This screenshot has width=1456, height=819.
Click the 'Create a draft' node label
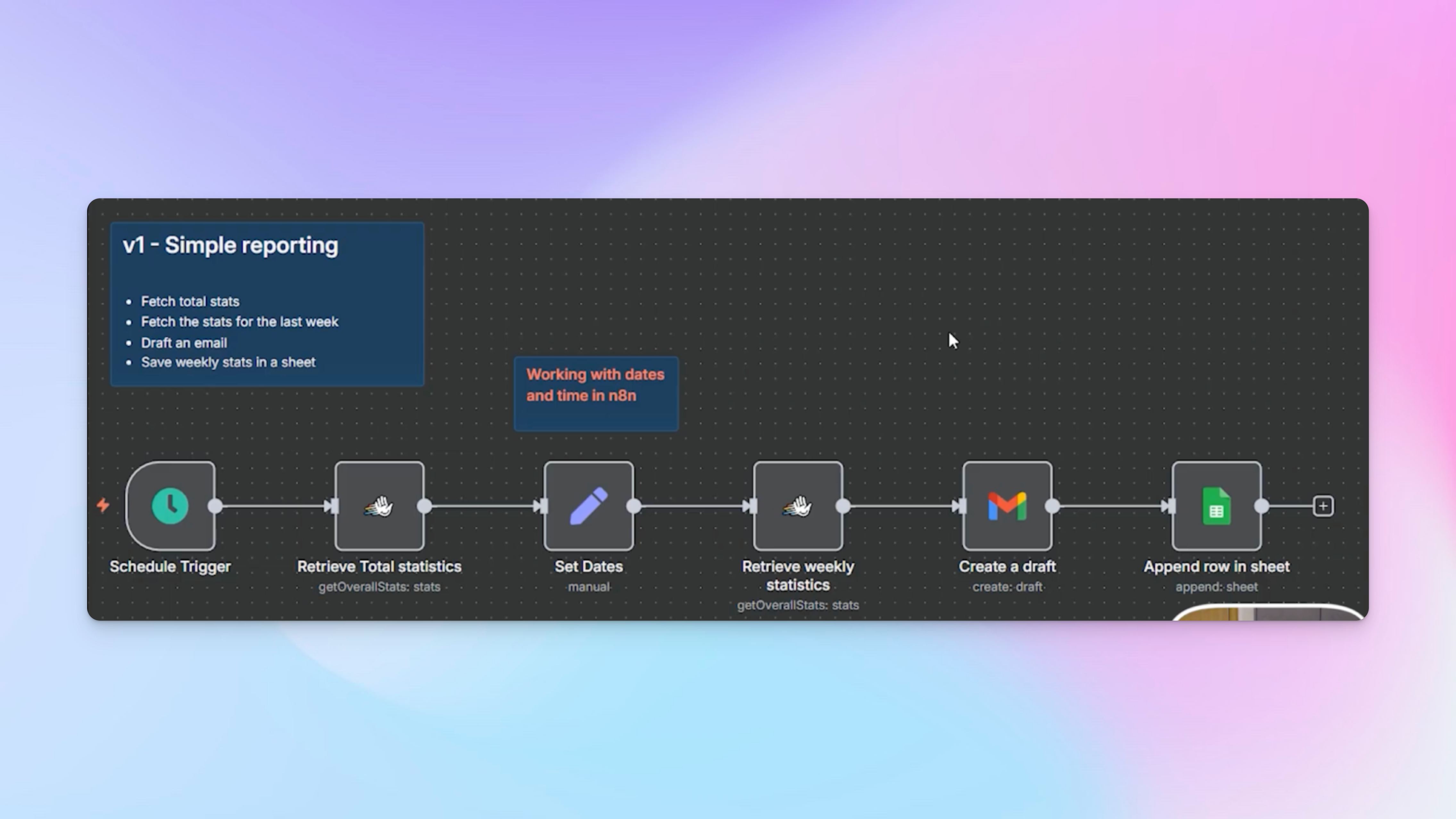point(1007,567)
